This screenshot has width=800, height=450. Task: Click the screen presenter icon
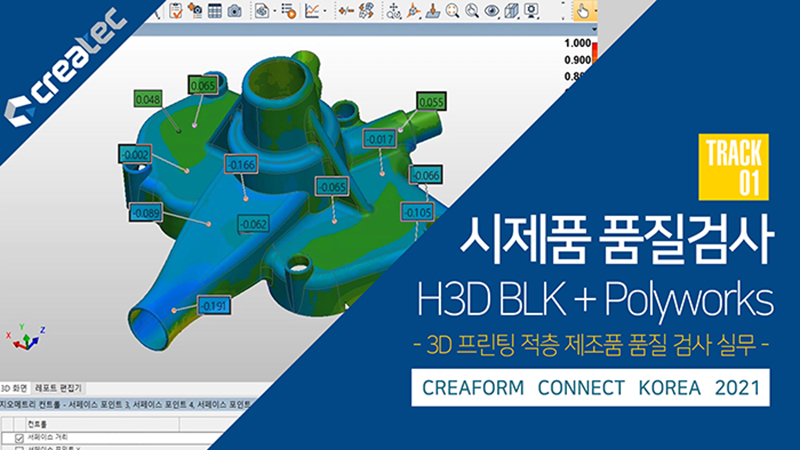pos(531,11)
